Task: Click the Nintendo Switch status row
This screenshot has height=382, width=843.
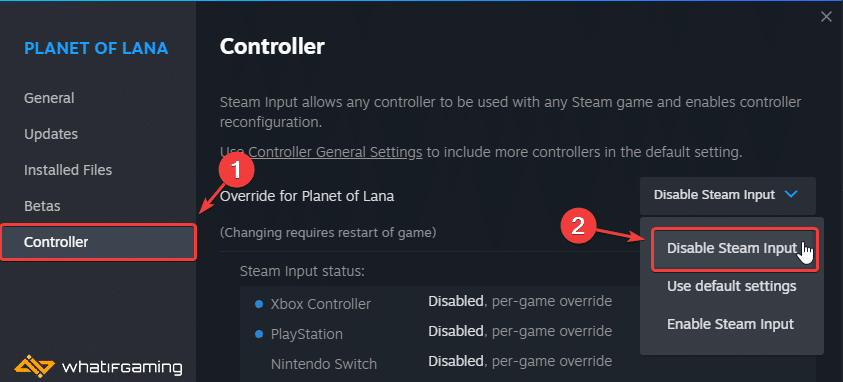Action: [x=434, y=363]
